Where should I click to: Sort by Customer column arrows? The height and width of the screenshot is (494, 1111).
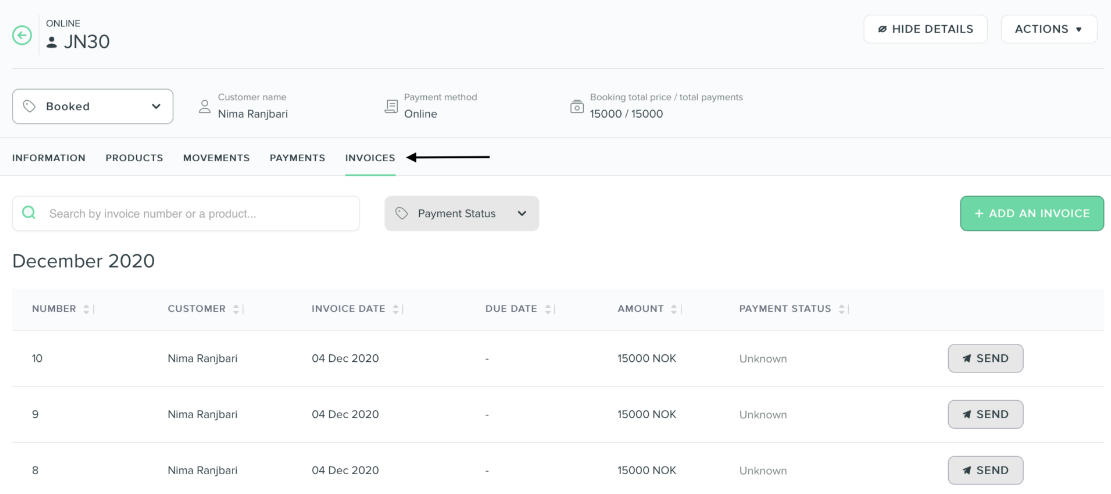pos(236,309)
